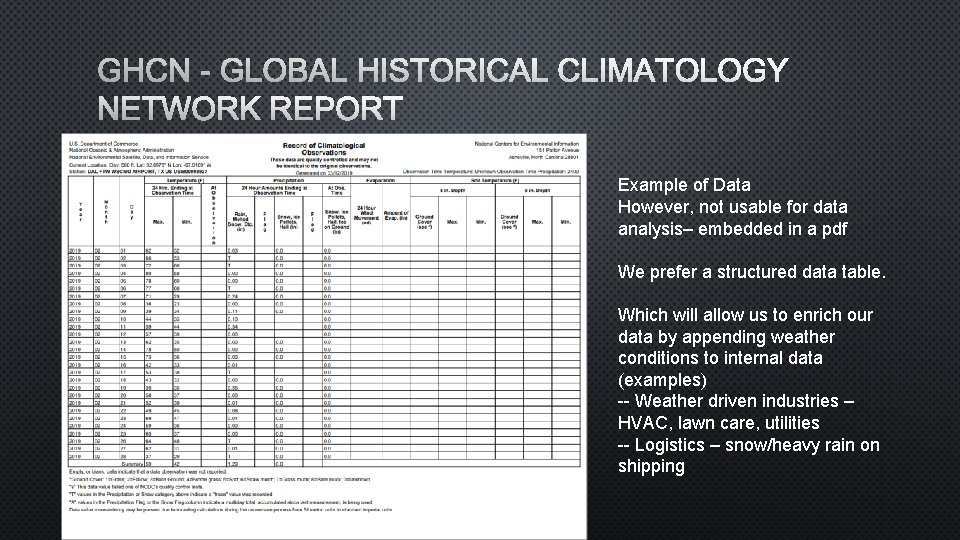Click the vertical 'Year' column header

click(80, 211)
